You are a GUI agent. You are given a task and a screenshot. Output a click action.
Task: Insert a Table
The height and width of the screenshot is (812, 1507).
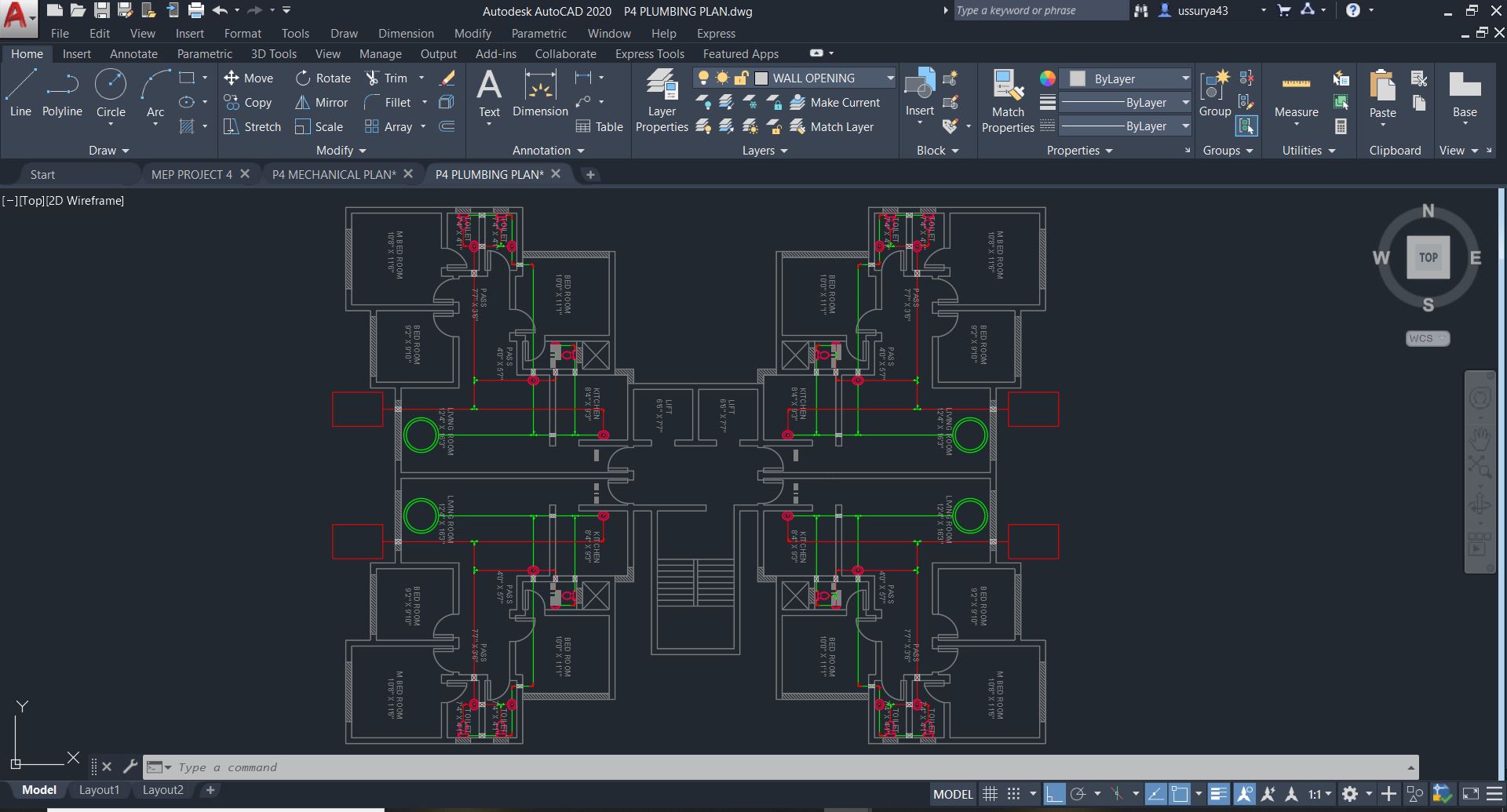(599, 127)
